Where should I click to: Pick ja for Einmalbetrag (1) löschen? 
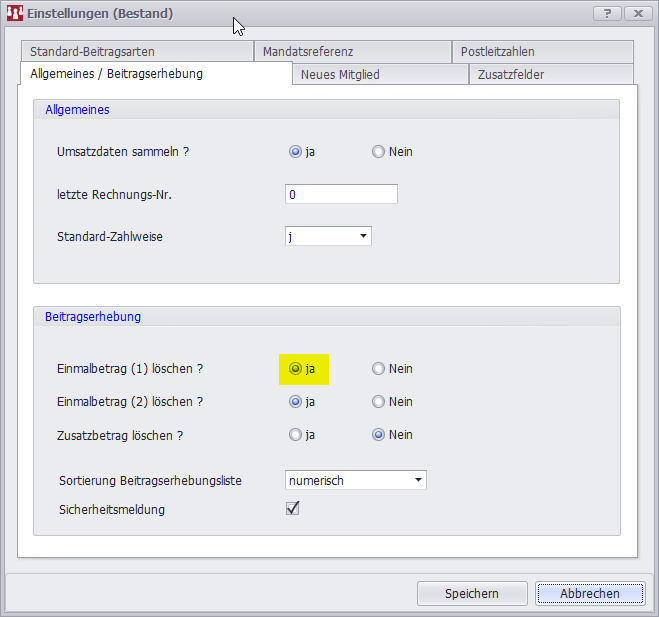(x=295, y=369)
